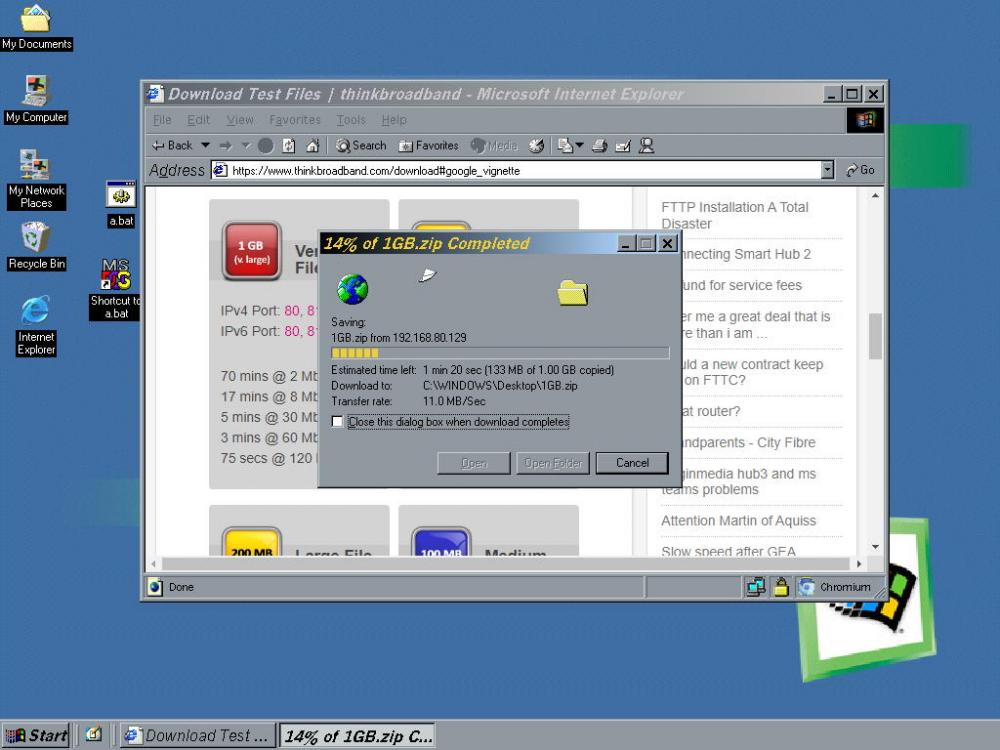Image resolution: width=1000 pixels, height=750 pixels.
Task: Cancel the 1GB.zip download
Action: [x=631, y=463]
